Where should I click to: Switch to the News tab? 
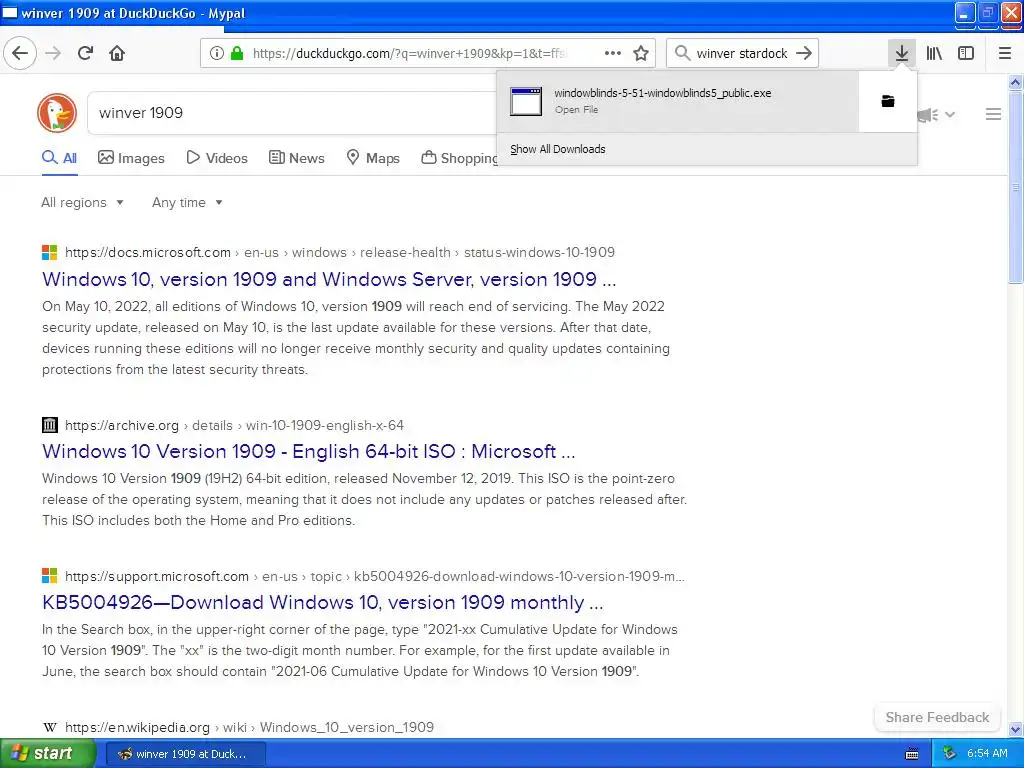click(296, 158)
